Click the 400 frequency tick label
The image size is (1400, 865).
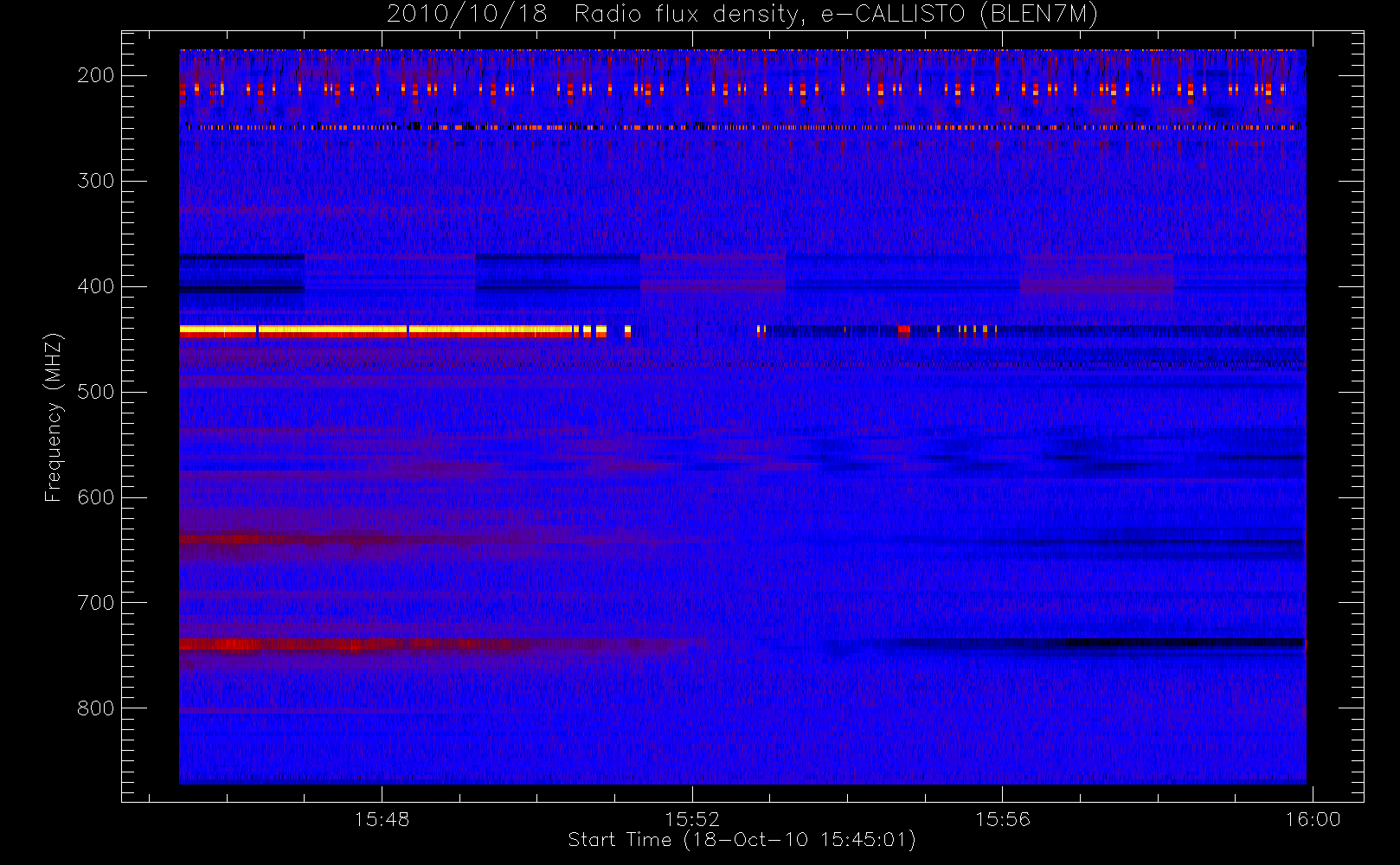[x=95, y=286]
